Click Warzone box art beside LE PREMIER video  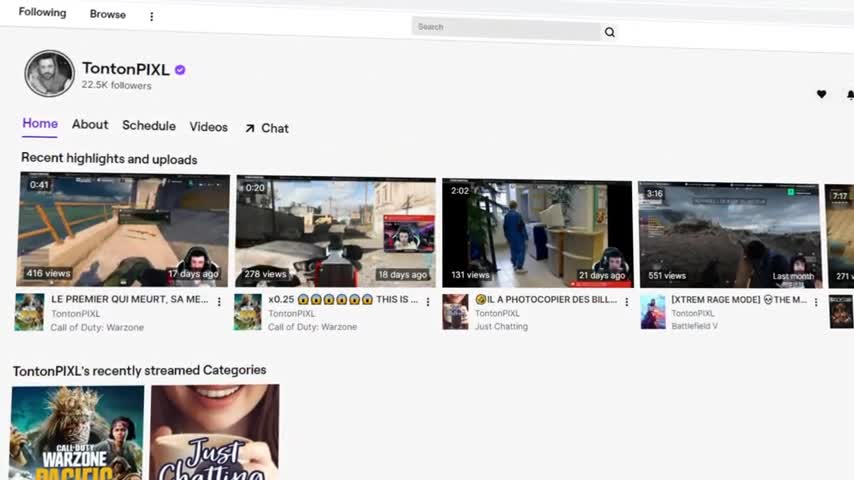tap(29, 312)
